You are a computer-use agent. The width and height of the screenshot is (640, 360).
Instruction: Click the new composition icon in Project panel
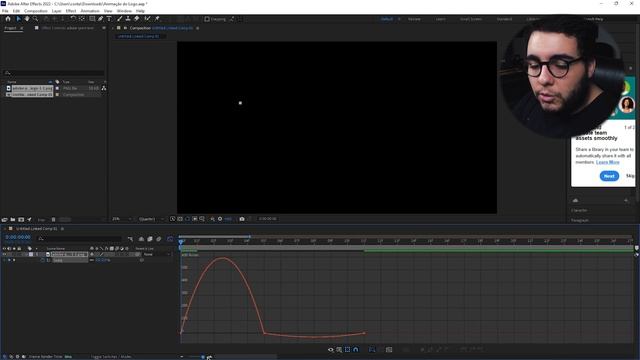(21, 220)
